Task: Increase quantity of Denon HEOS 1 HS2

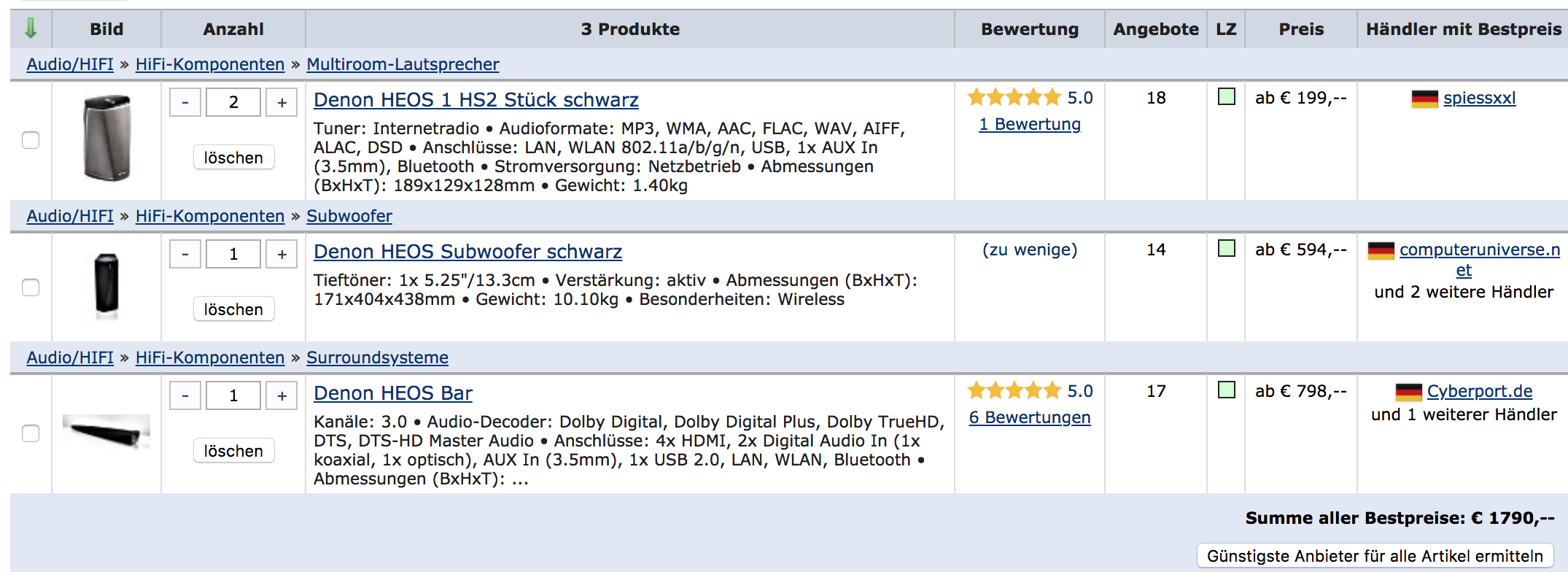Action: [x=282, y=103]
